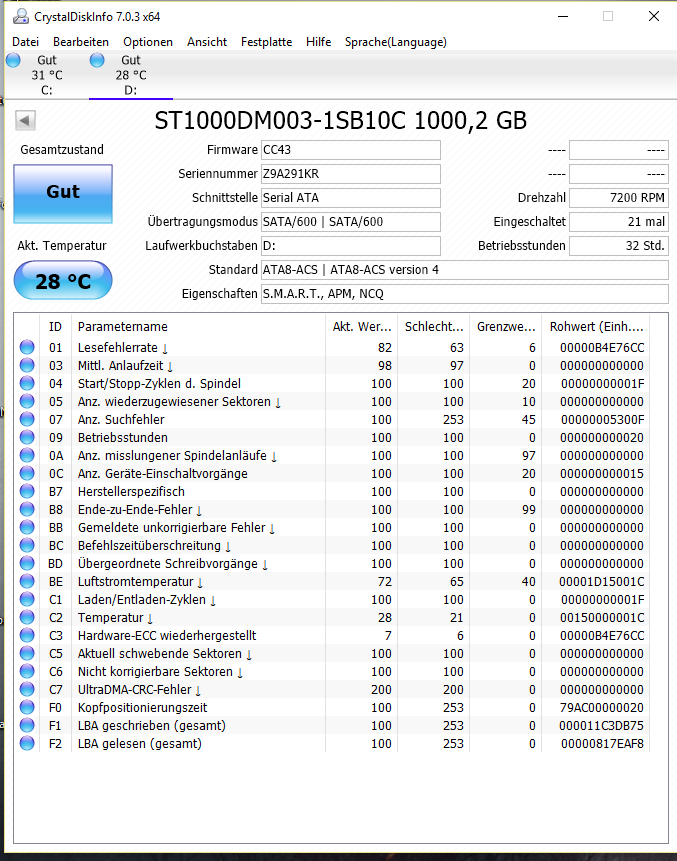The image size is (677, 861).
Task: Click status orb for Luftstromtemperatur row
Action: click(27, 582)
